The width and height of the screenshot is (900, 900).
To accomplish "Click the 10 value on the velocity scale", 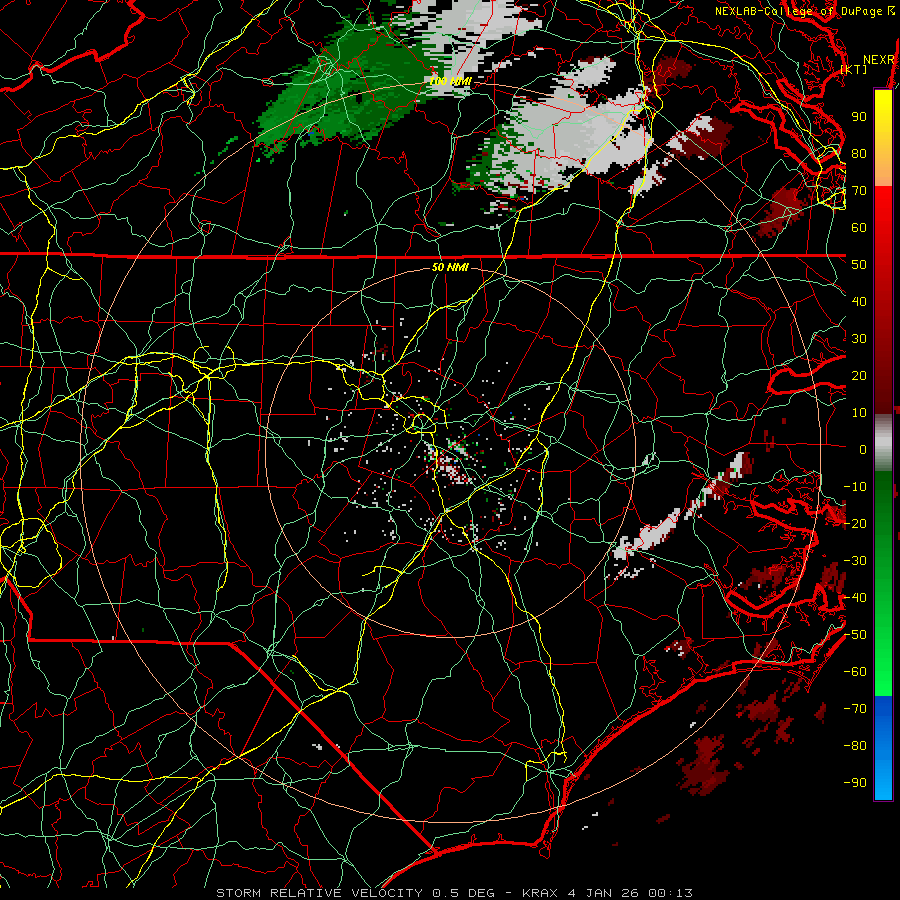I will (x=859, y=413).
